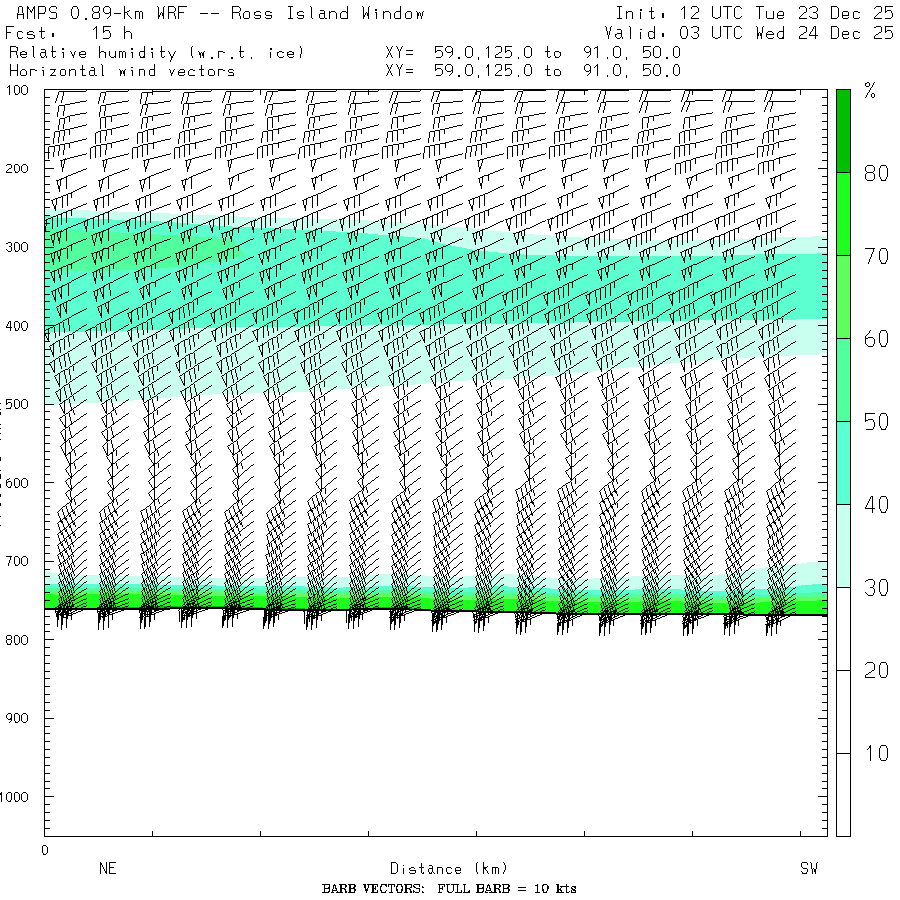Click the turquoise colorbar segment between 40 and 50
Image resolution: width=900 pixels, height=900 pixels.
(x=843, y=462)
